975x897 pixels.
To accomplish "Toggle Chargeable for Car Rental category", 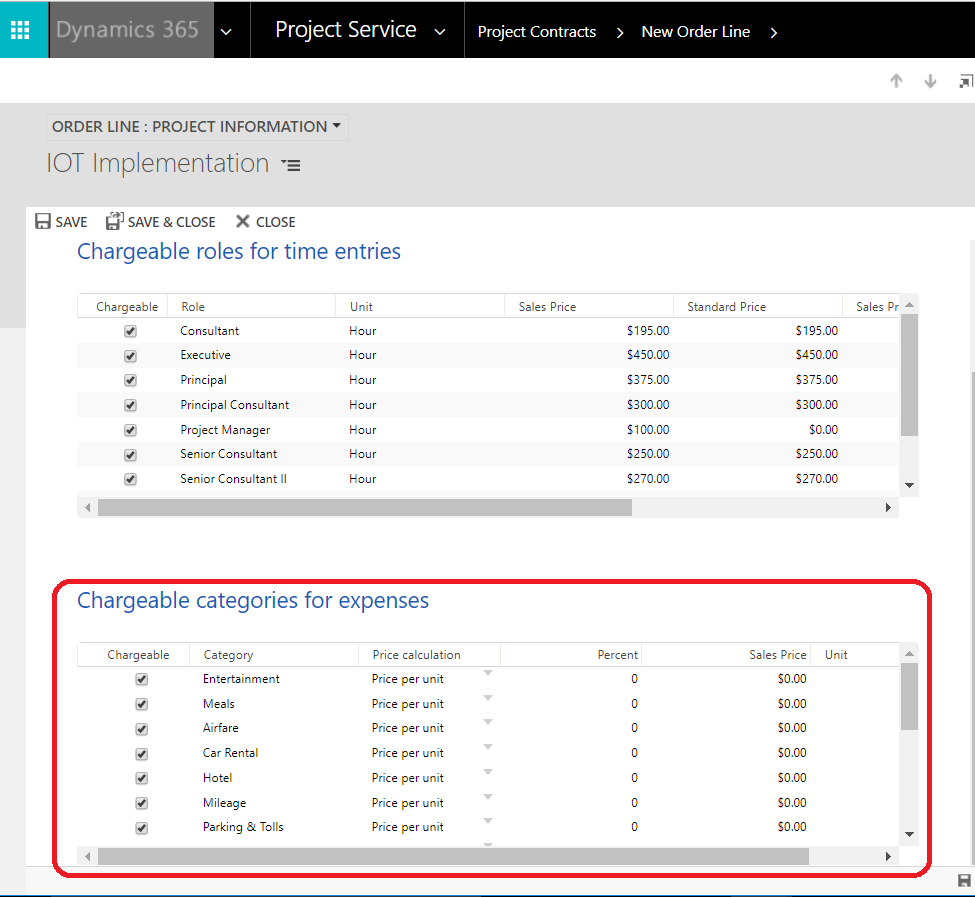I will click(x=142, y=754).
